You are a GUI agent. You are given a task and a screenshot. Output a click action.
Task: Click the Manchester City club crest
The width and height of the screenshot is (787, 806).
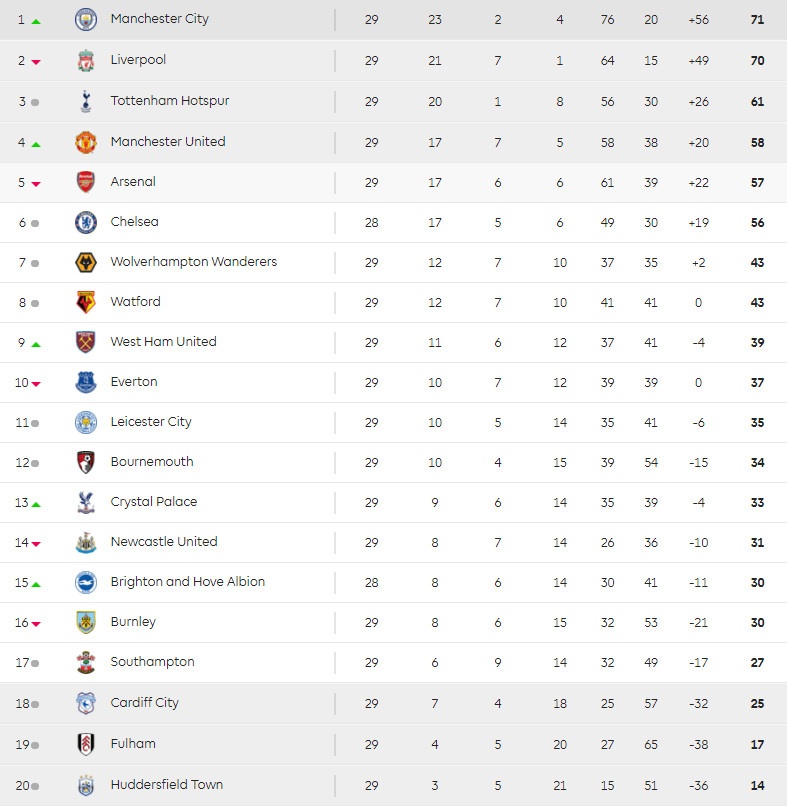(86, 20)
